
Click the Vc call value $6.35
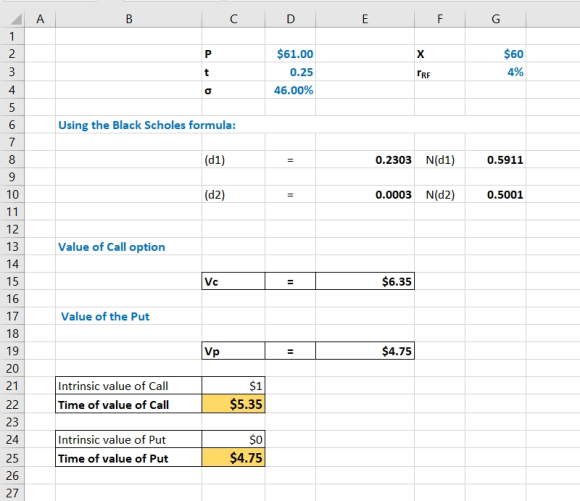tap(365, 282)
